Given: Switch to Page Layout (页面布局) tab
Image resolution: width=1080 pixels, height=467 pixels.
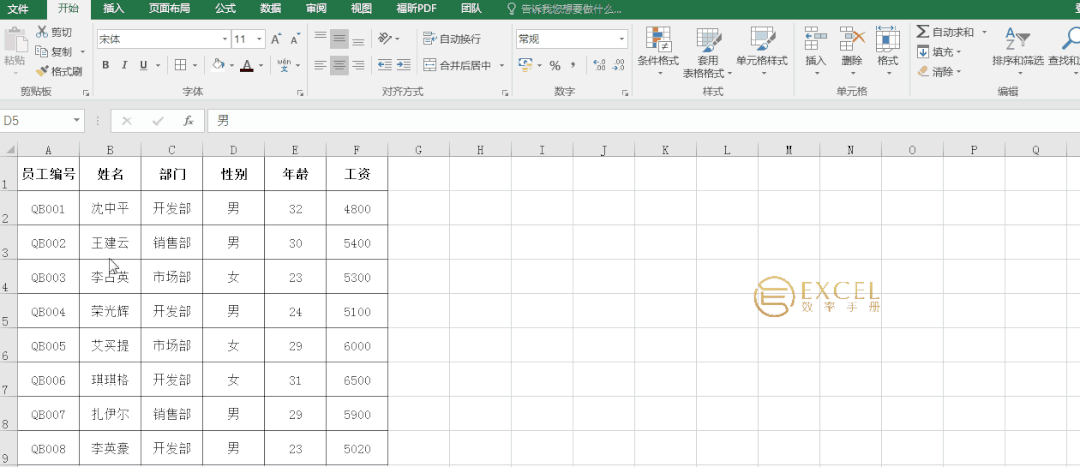Looking at the screenshot, I should pyautogui.click(x=169, y=9).
